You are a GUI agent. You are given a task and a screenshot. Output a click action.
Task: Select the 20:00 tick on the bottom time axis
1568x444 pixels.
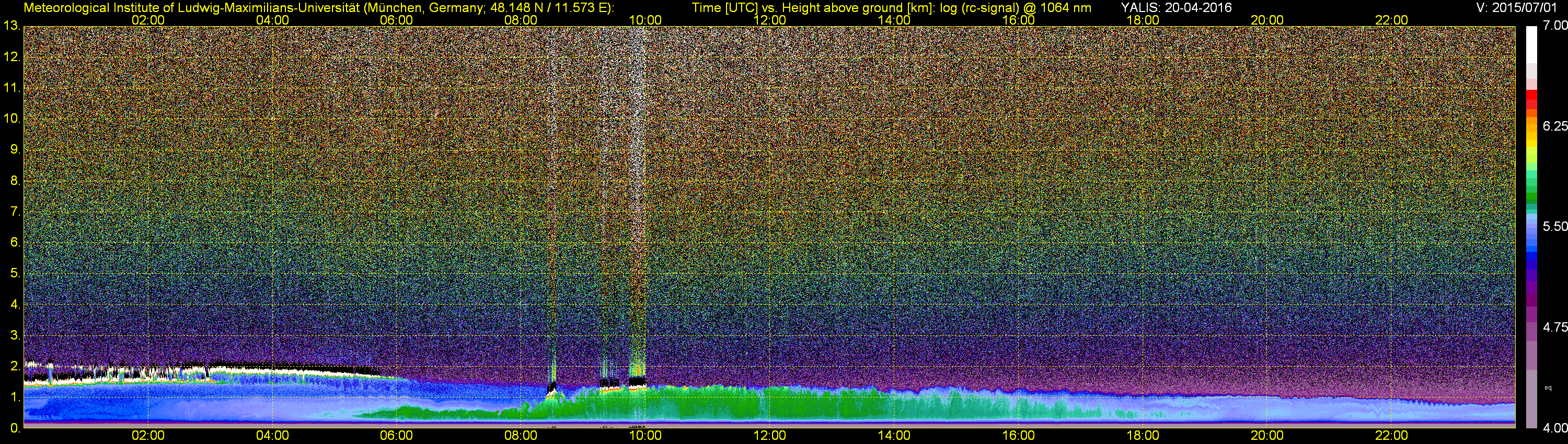[1267, 436]
